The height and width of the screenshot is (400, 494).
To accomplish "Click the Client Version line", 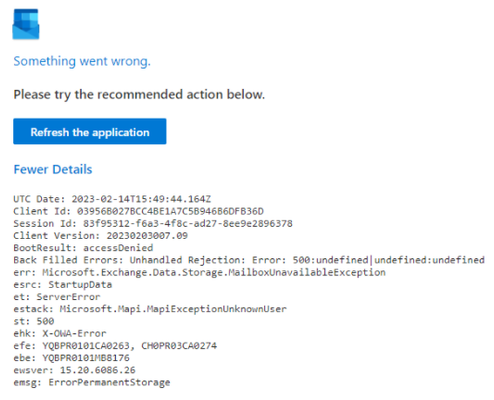I will [100, 236].
